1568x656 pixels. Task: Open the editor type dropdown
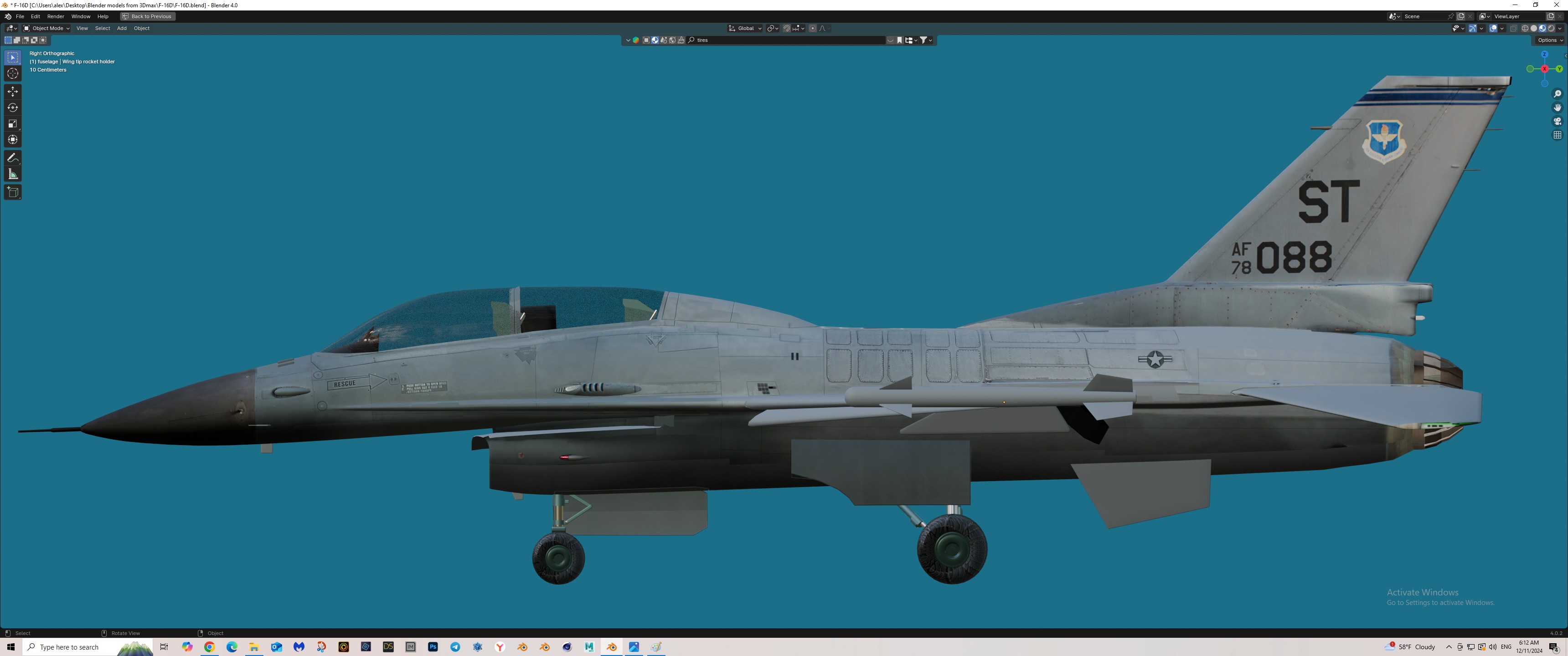pos(11,29)
